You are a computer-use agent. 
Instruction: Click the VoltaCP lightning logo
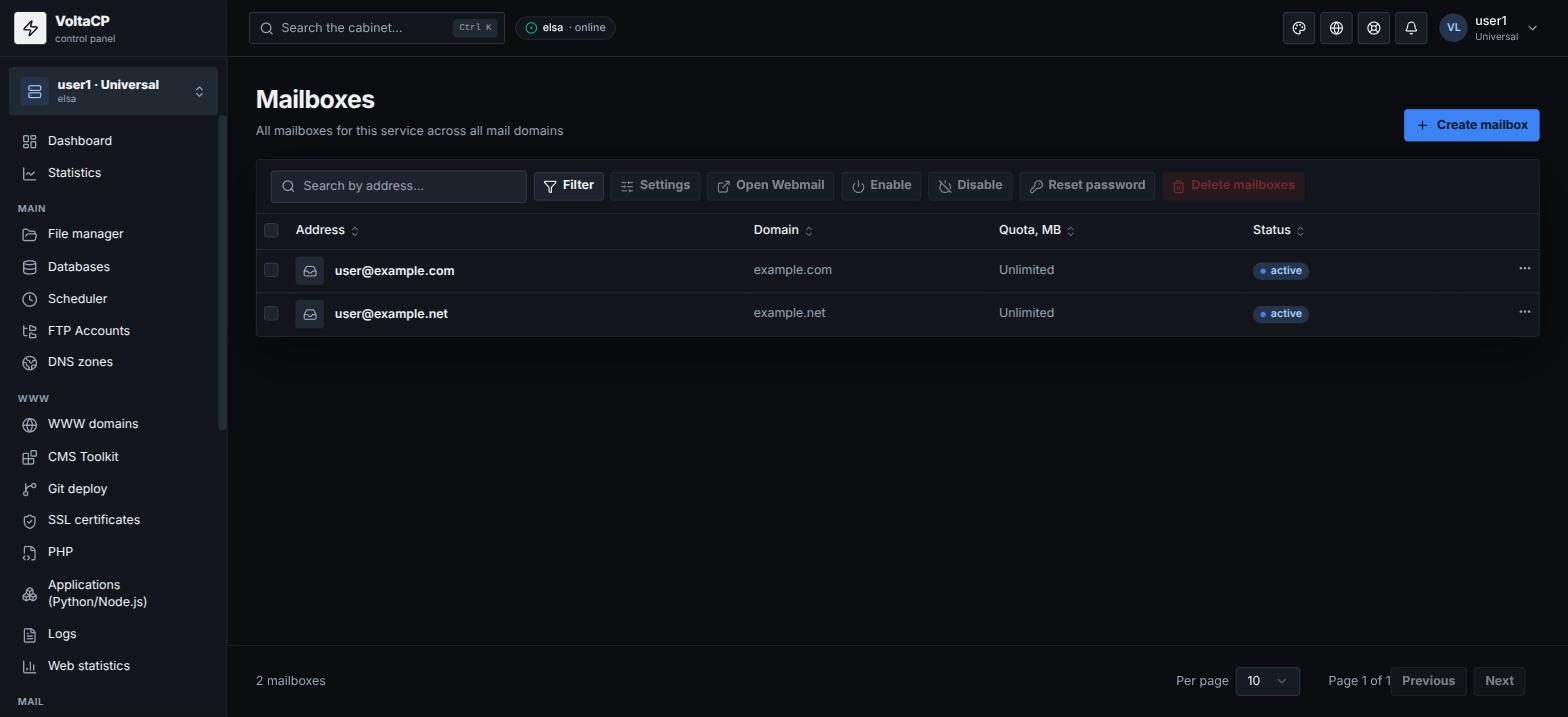click(30, 28)
